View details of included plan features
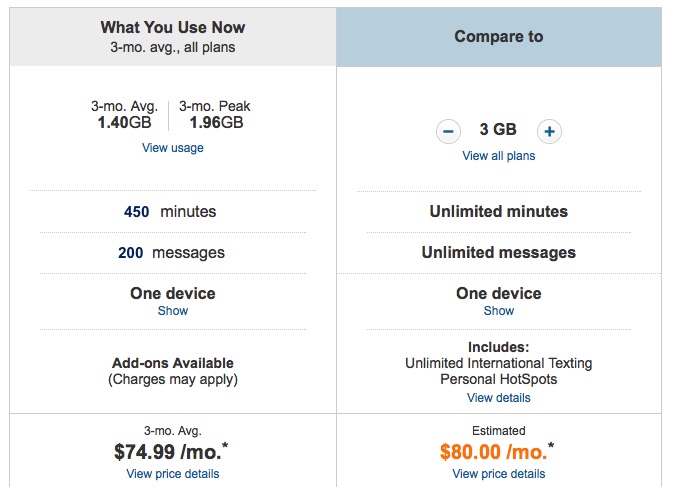 coord(499,398)
